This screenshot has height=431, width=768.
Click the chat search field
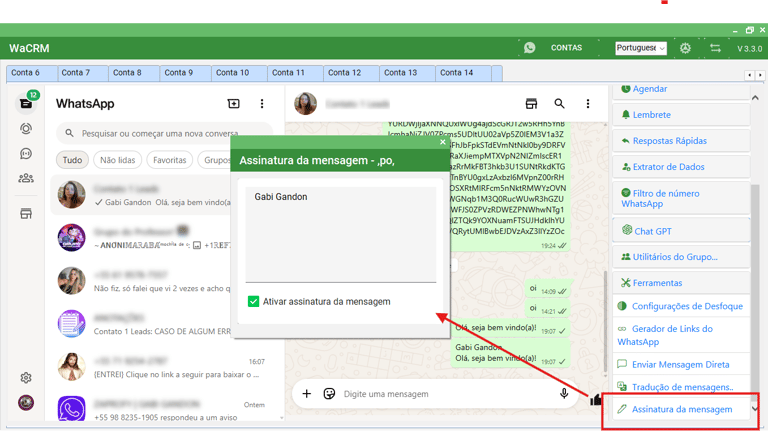coord(164,133)
